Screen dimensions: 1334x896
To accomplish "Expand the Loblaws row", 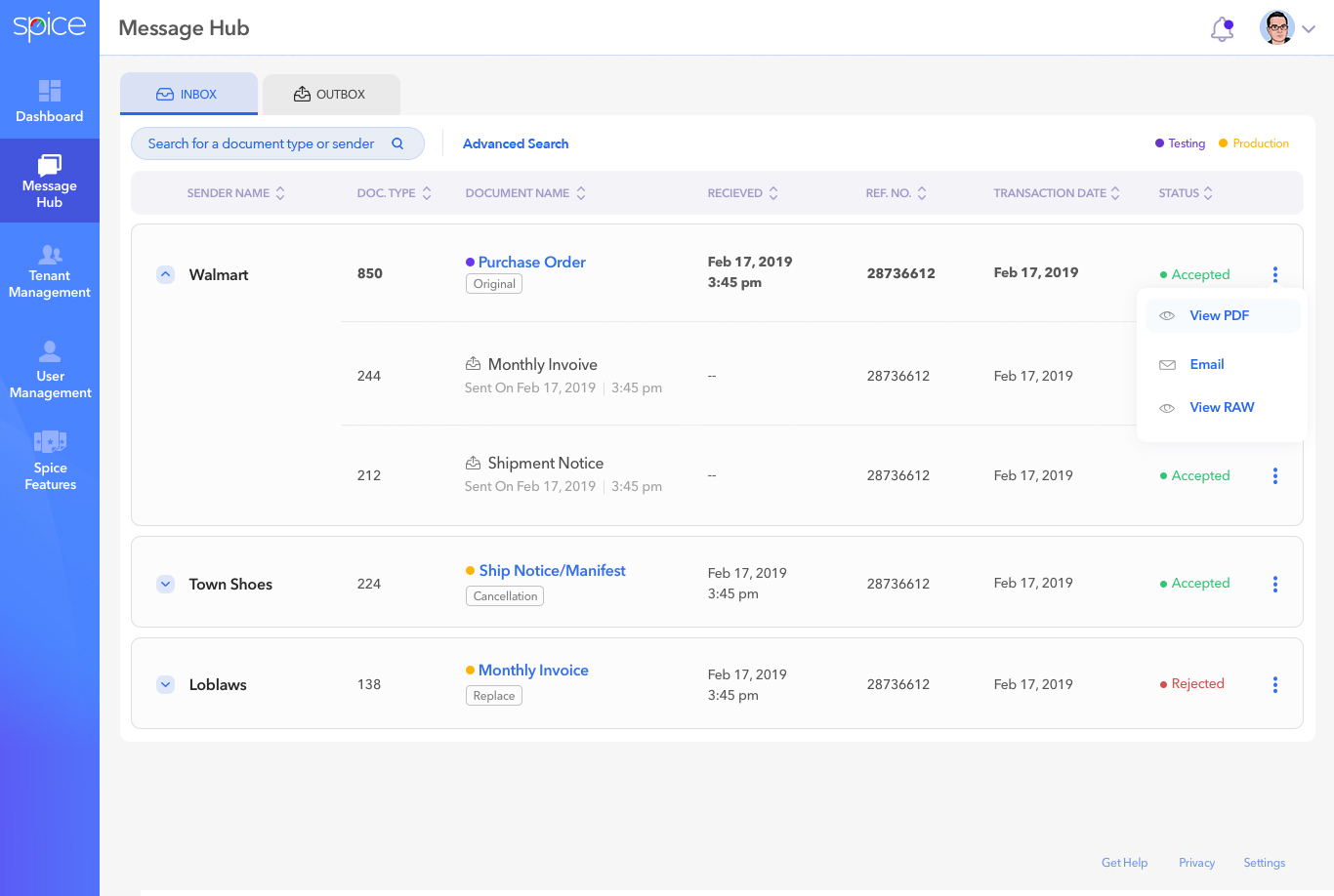I will tap(166, 685).
